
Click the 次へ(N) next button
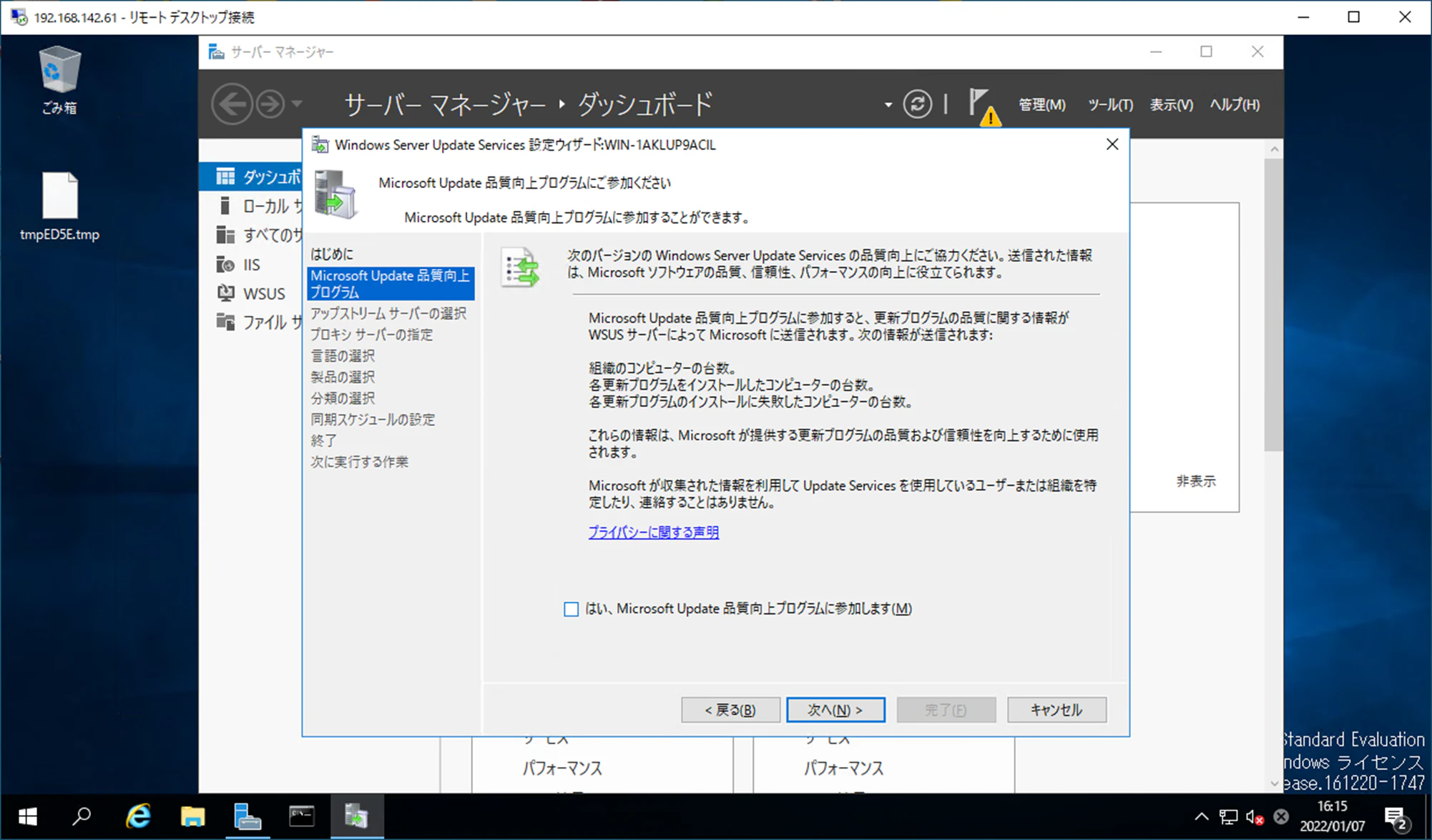pos(835,710)
